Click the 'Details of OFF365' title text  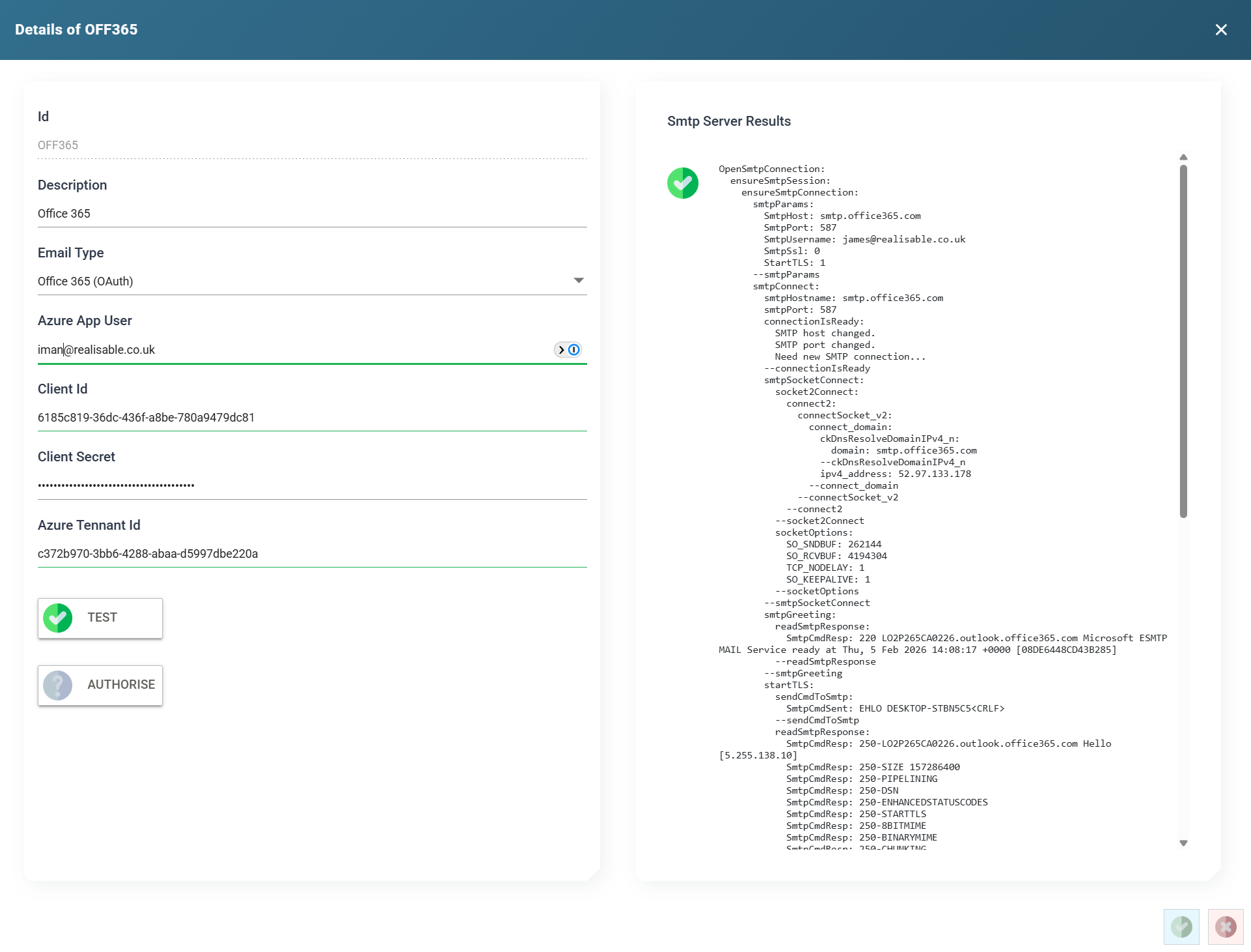click(x=76, y=30)
